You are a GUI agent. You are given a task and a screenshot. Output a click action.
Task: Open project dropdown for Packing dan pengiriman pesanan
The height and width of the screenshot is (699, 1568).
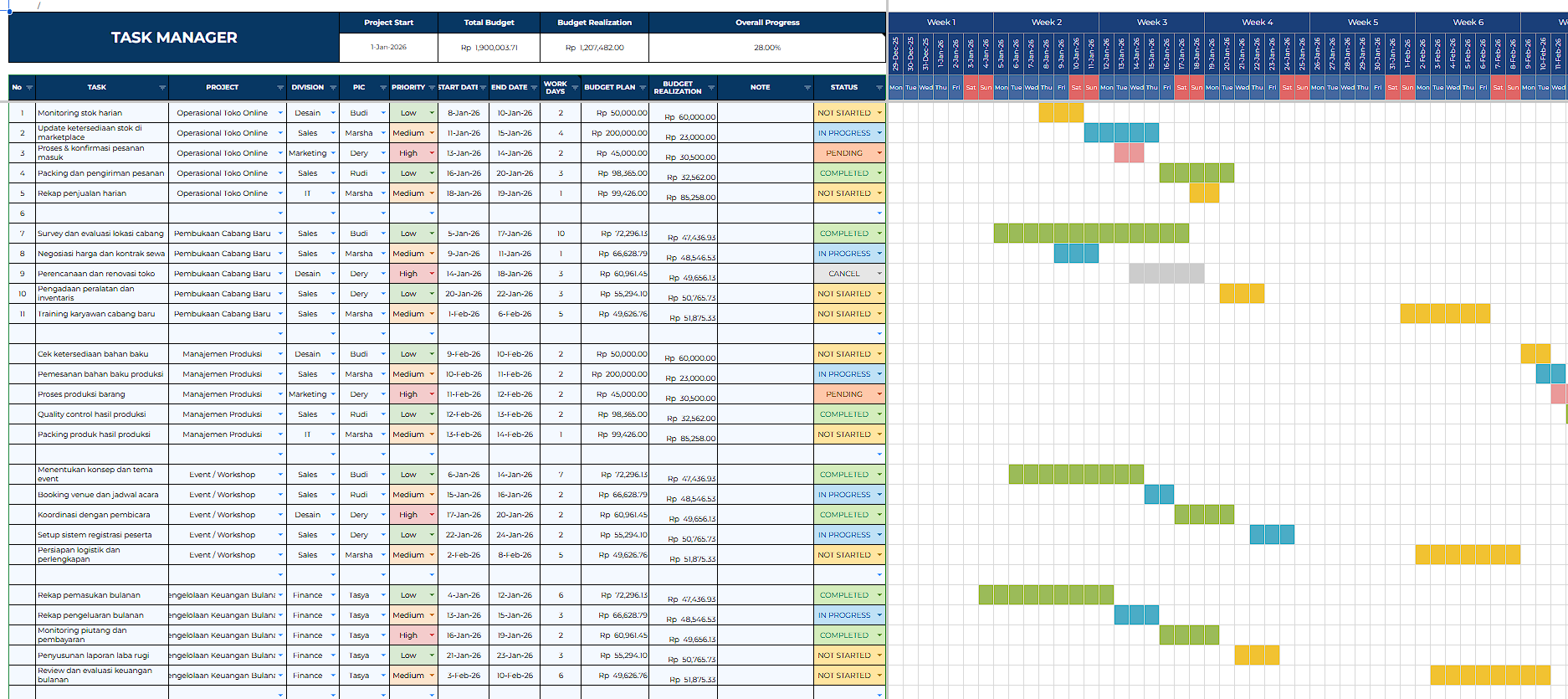pyautogui.click(x=280, y=173)
